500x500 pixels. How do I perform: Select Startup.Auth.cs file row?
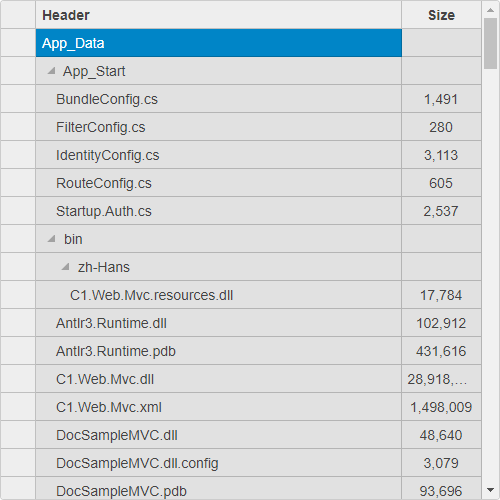[218, 211]
